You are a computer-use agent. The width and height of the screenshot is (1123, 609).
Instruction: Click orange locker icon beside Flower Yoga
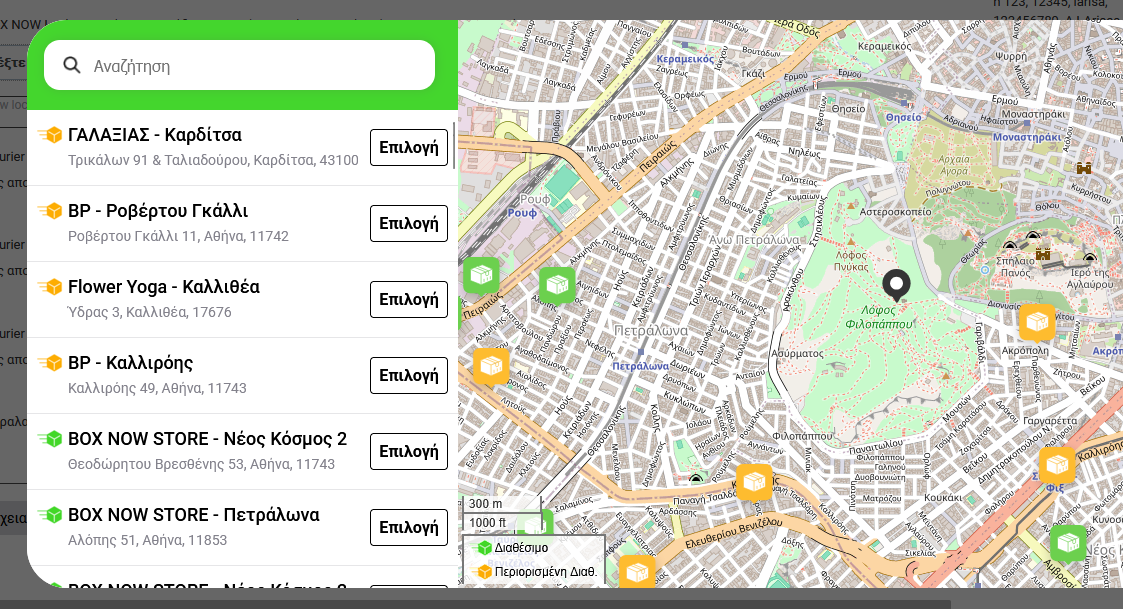pyautogui.click(x=50, y=287)
